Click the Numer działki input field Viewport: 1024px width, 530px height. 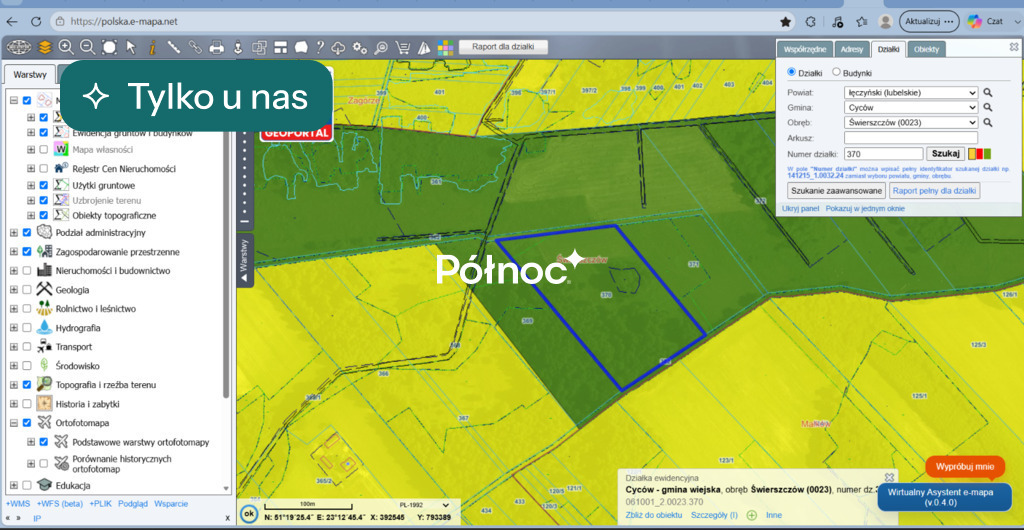884,154
